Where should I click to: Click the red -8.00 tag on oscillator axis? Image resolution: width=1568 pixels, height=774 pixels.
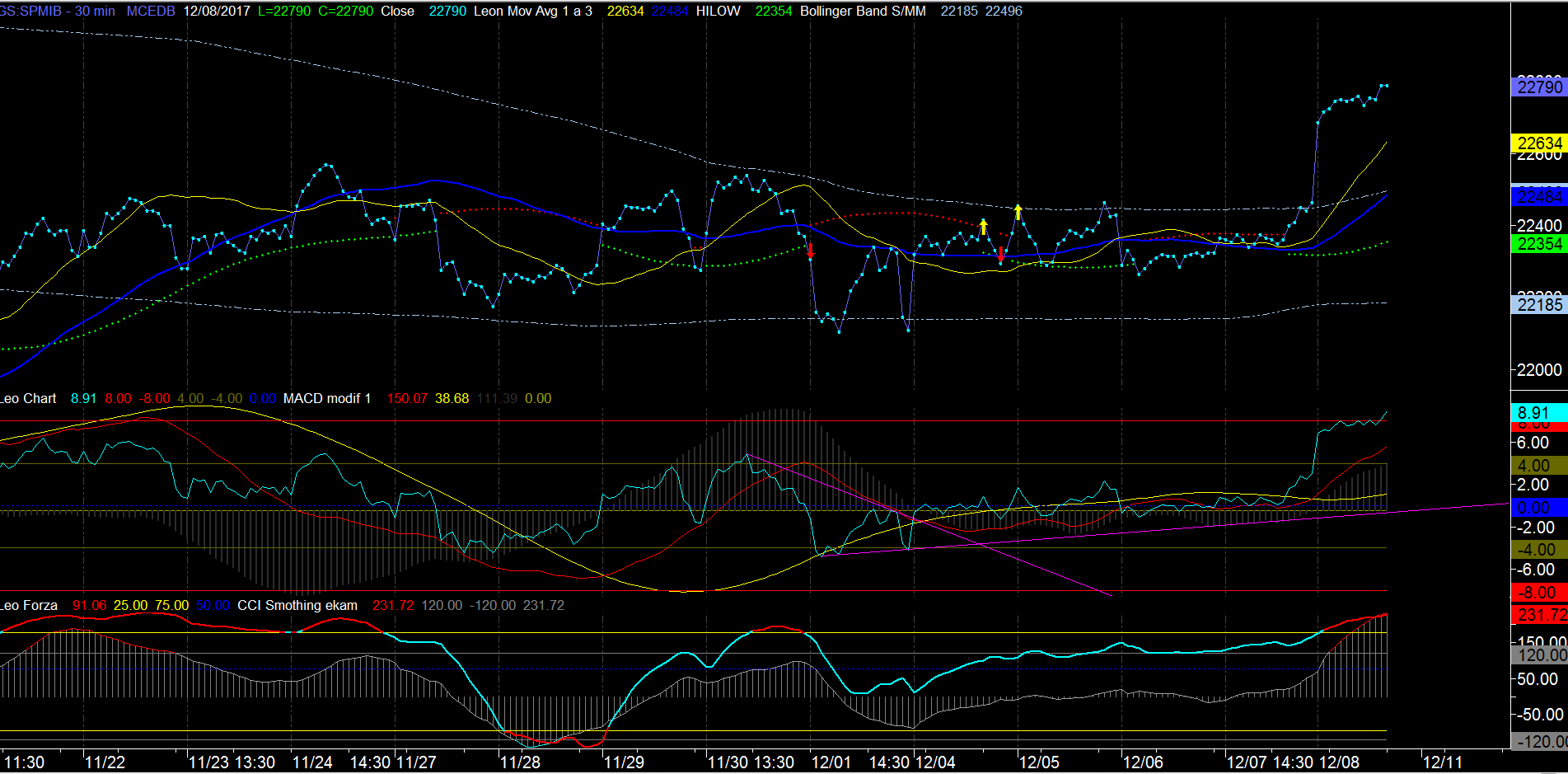[1539, 593]
